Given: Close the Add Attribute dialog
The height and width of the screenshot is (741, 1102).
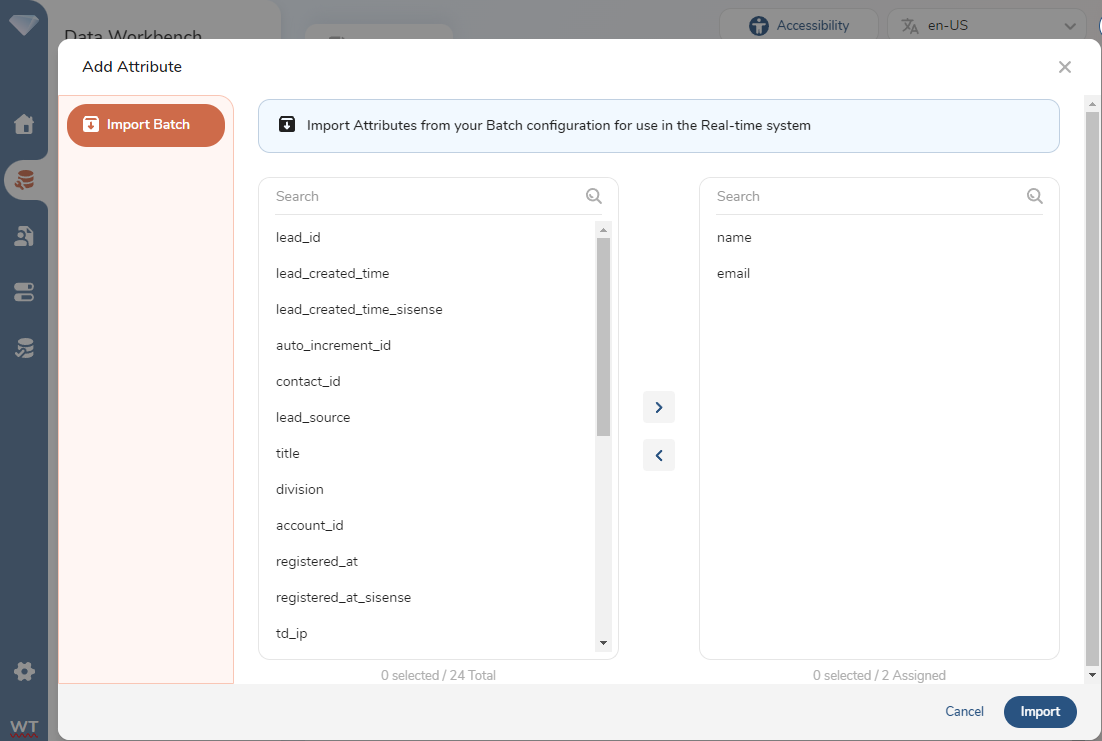Looking at the screenshot, I should [1064, 67].
